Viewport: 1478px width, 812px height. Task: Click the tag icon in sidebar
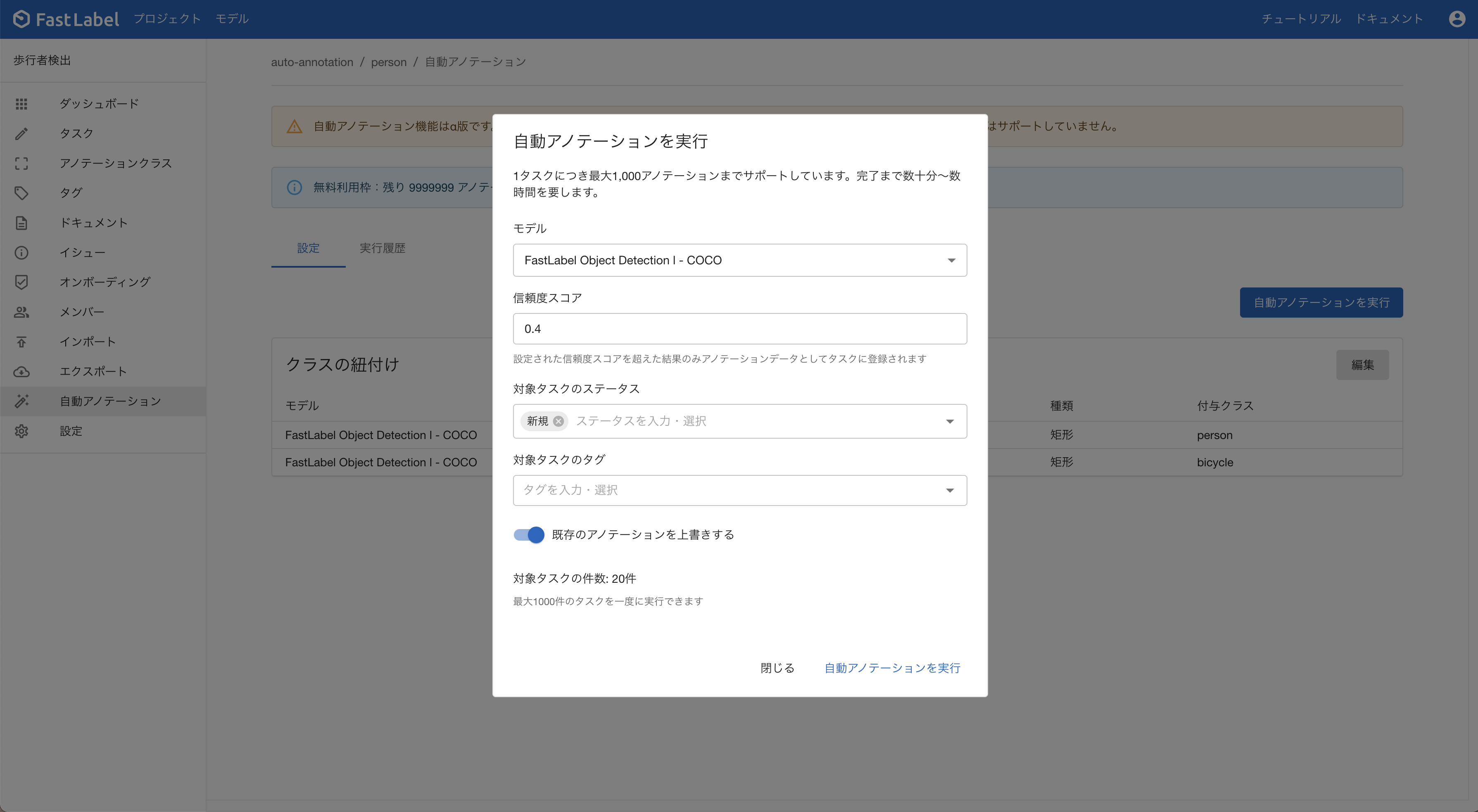pos(21,193)
